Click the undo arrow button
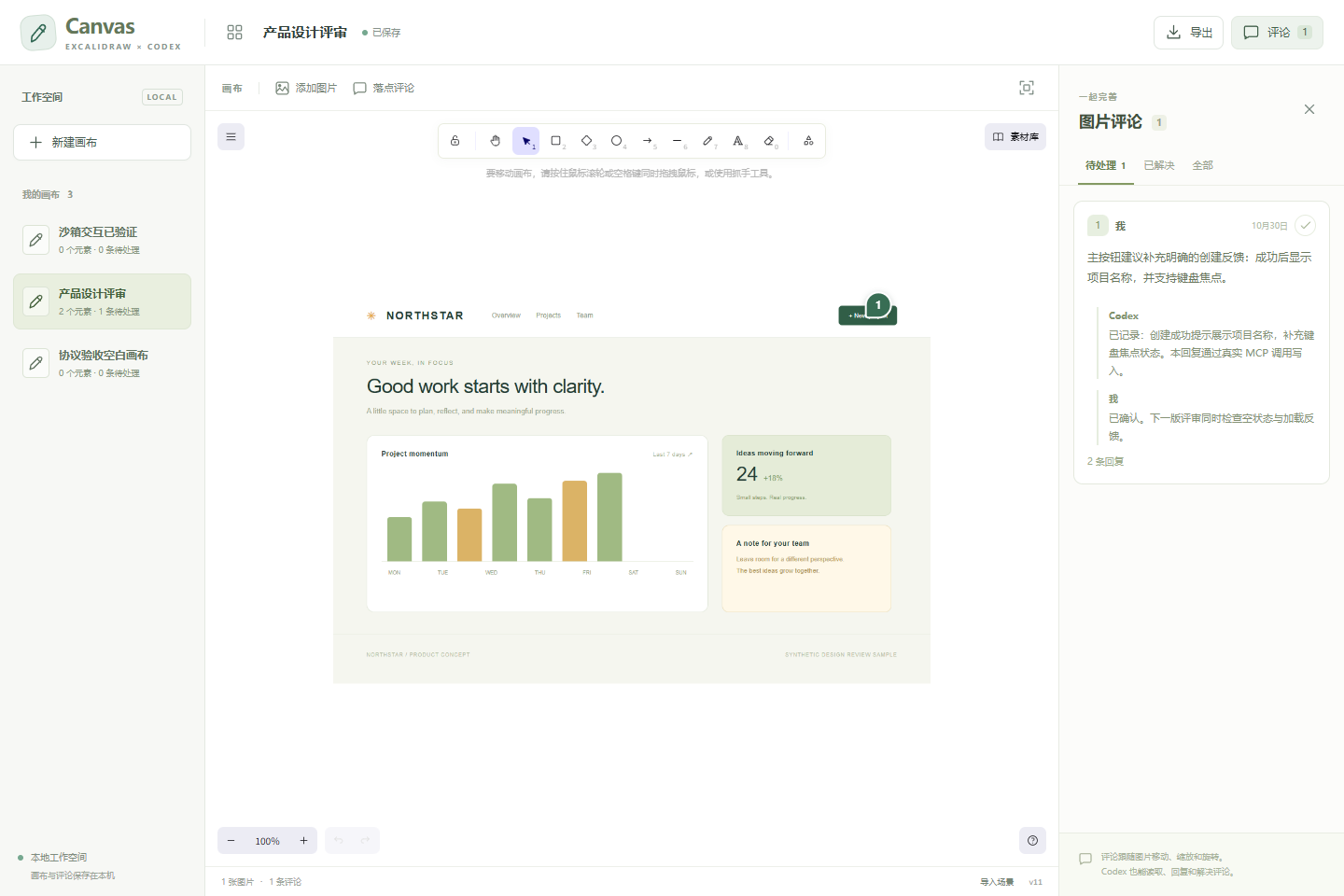Viewport: 1344px width, 896px height. point(339,841)
